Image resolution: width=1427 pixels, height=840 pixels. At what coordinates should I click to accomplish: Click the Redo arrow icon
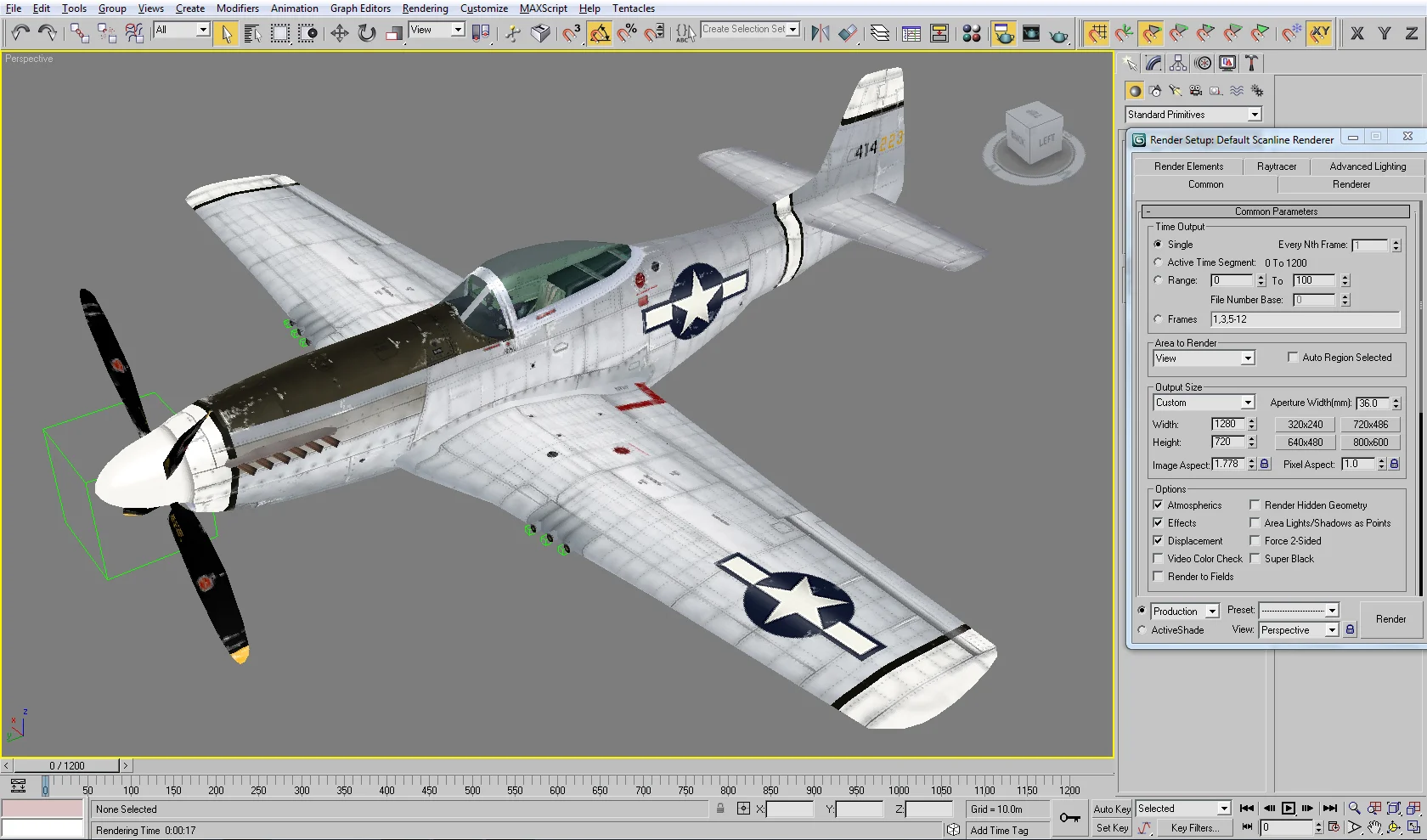[48, 33]
